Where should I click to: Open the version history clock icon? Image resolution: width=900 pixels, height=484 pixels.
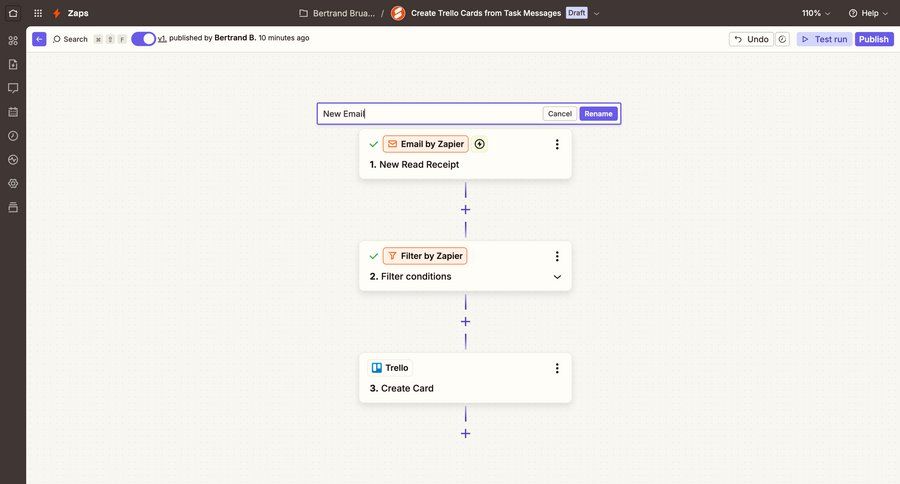[x=782, y=39]
